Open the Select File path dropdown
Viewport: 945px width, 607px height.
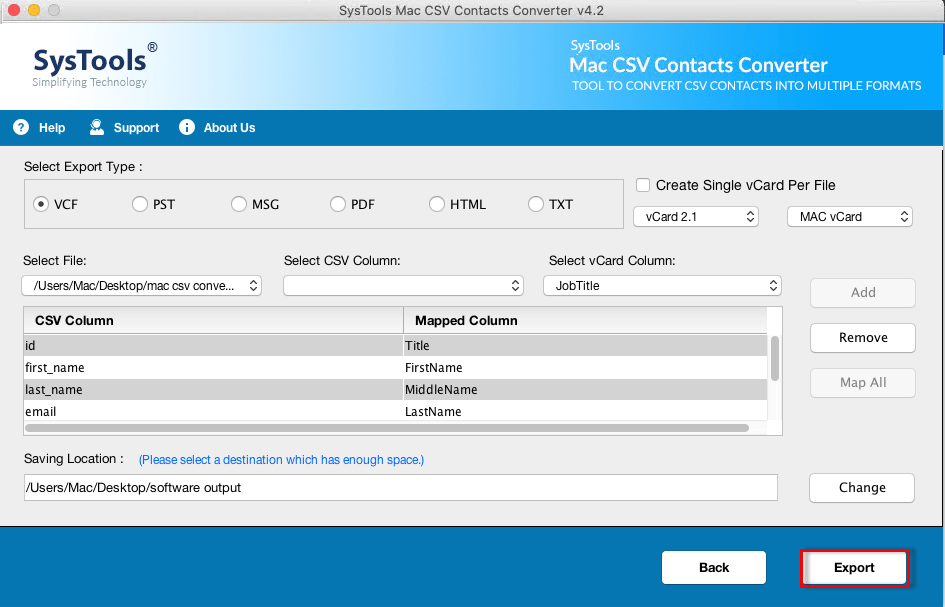tap(141, 285)
